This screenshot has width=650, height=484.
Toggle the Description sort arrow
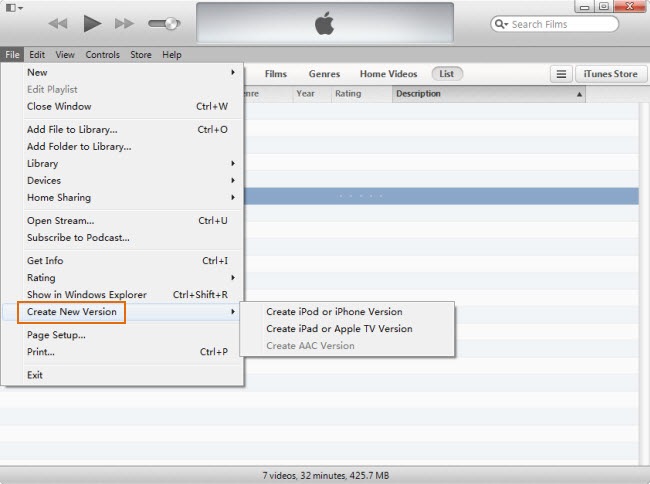pyautogui.click(x=579, y=94)
